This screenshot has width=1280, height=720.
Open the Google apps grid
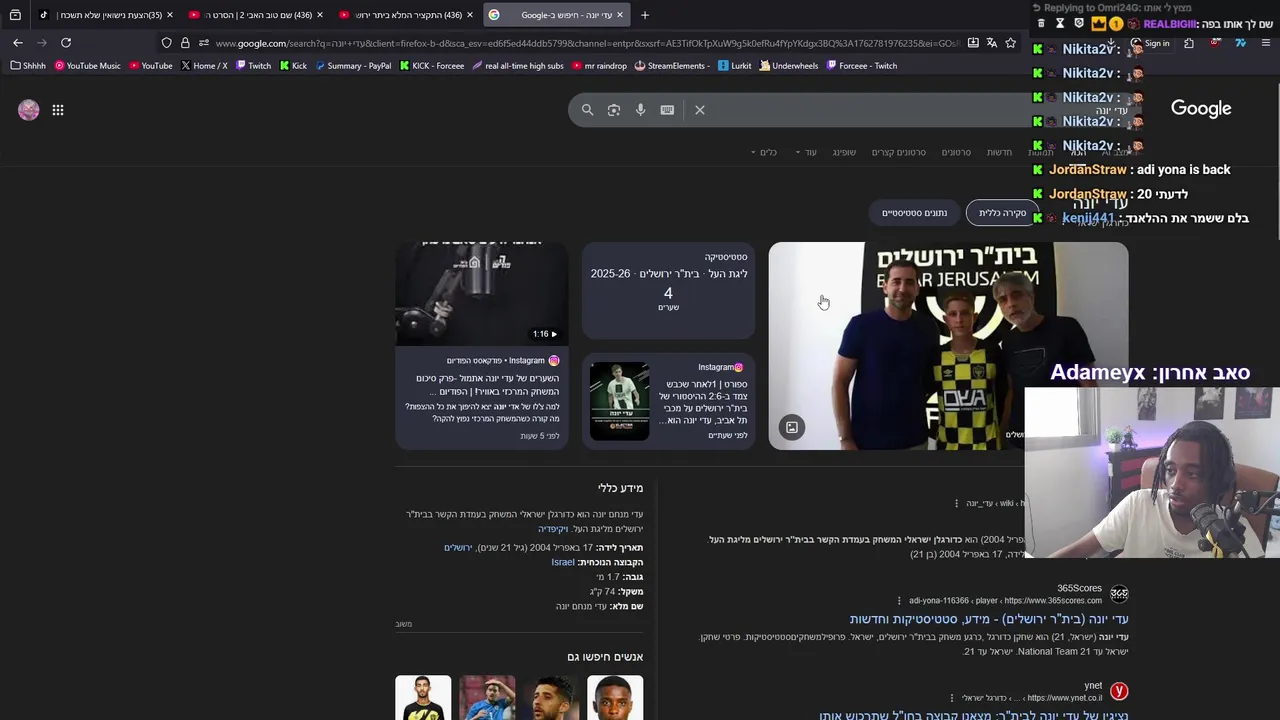click(58, 110)
